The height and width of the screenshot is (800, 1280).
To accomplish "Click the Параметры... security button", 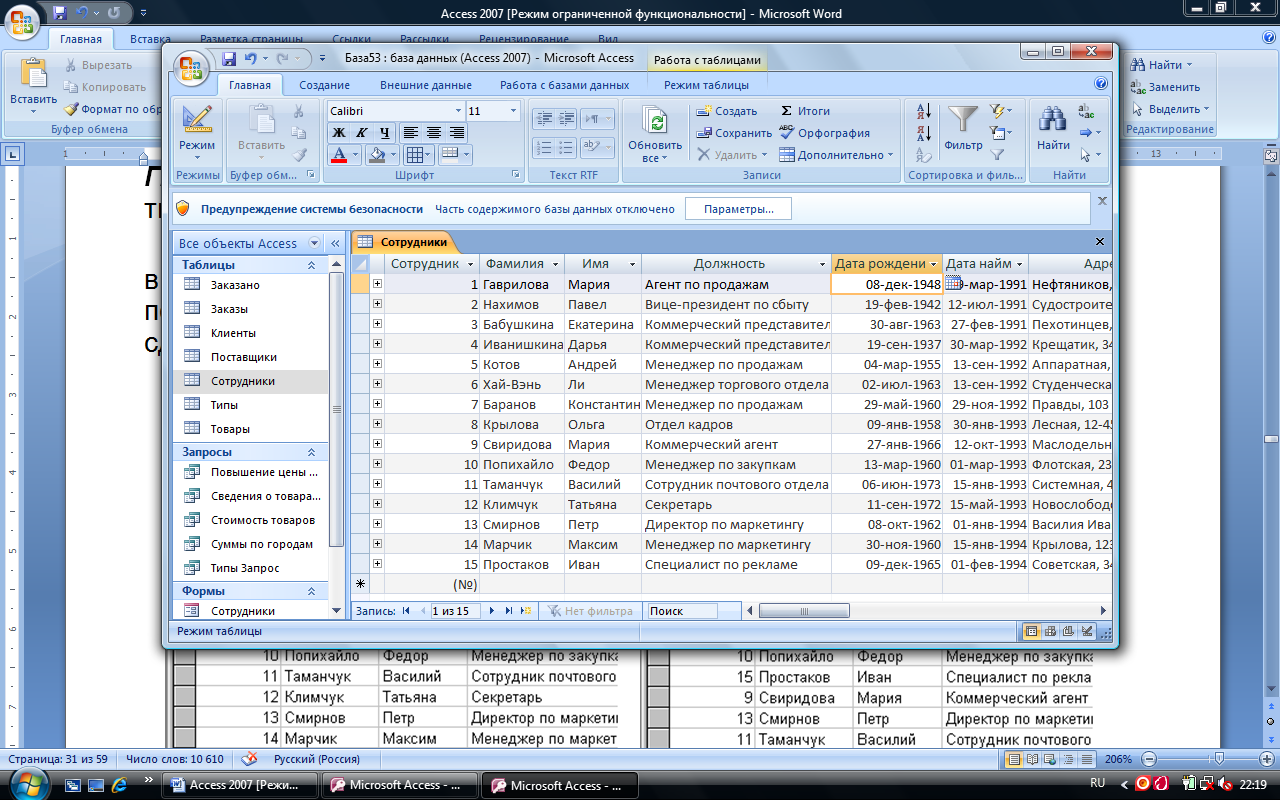I will (738, 209).
